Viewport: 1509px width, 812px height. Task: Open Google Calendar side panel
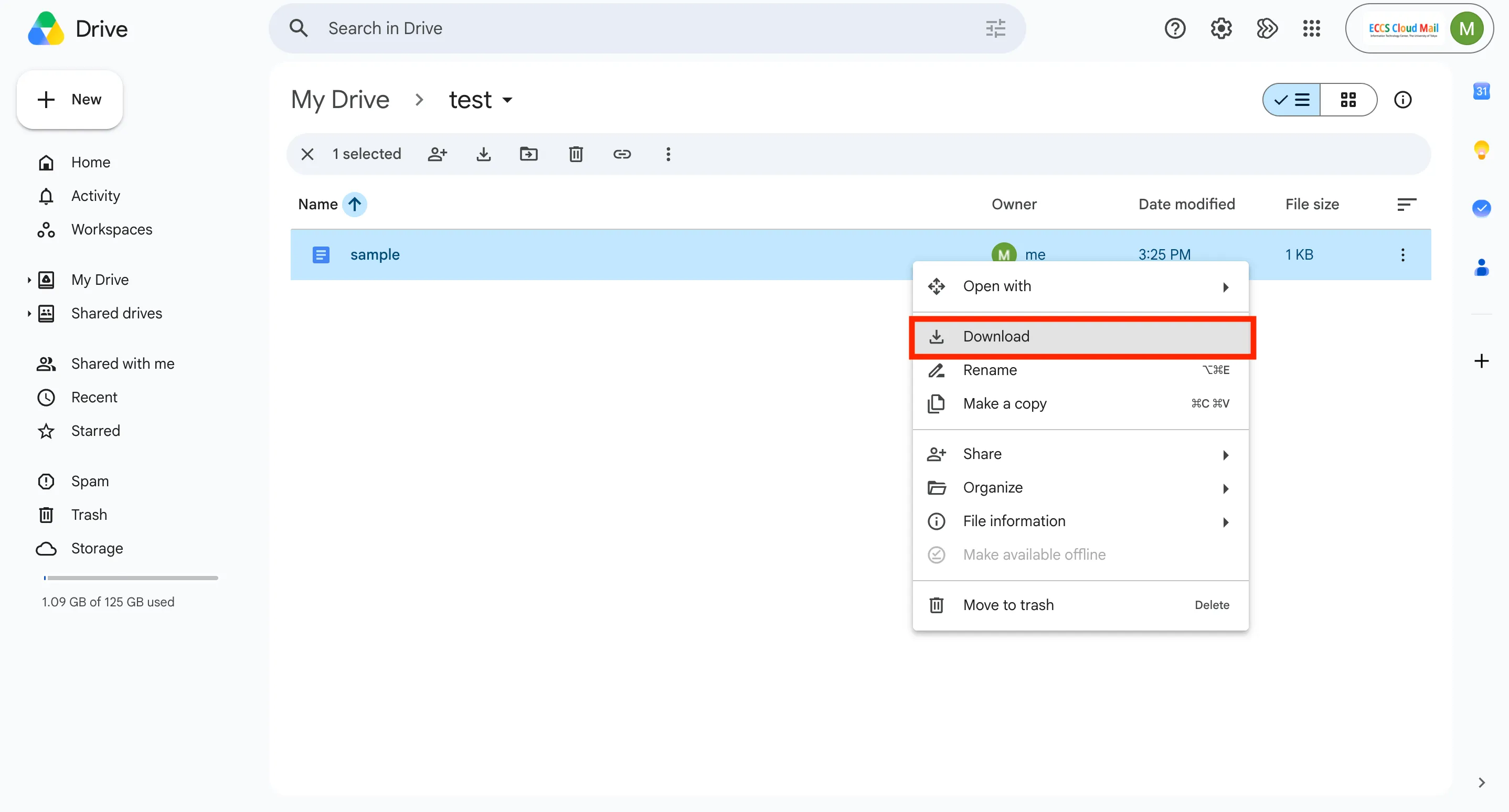click(1481, 91)
